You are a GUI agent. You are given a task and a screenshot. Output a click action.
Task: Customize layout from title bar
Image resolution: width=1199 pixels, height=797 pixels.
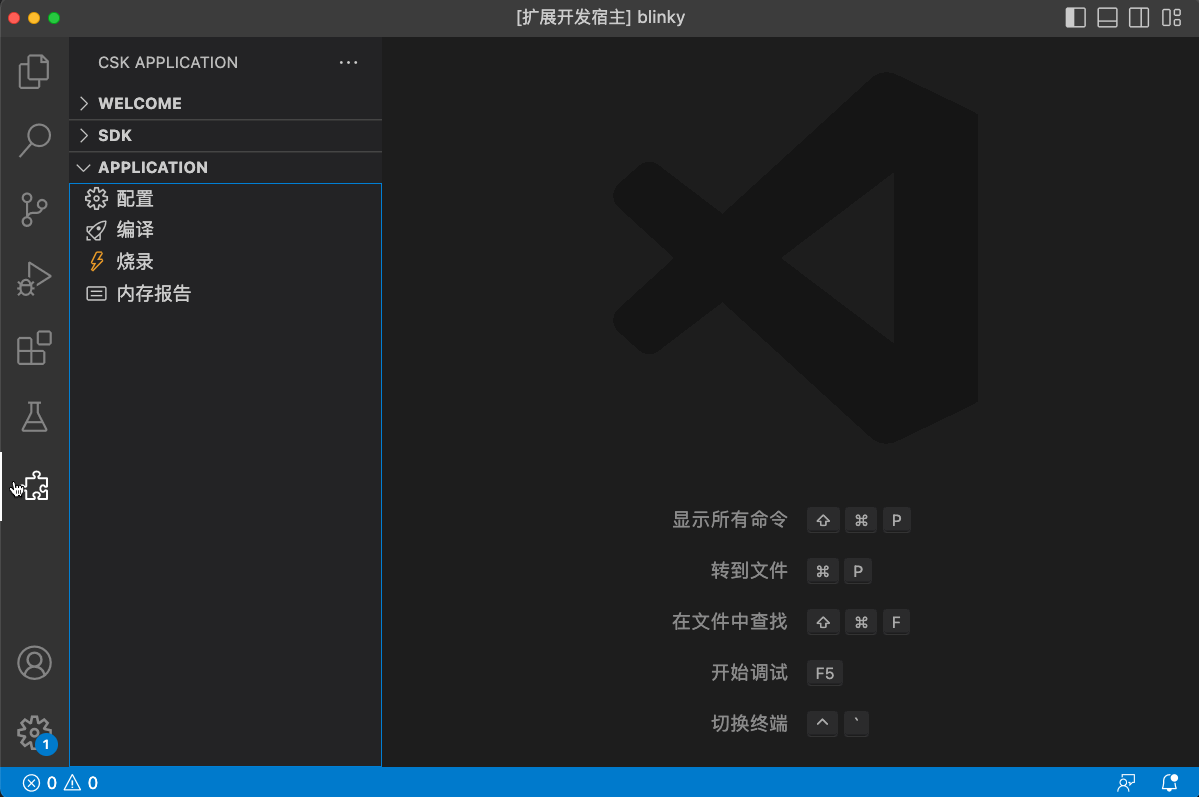click(x=1171, y=18)
